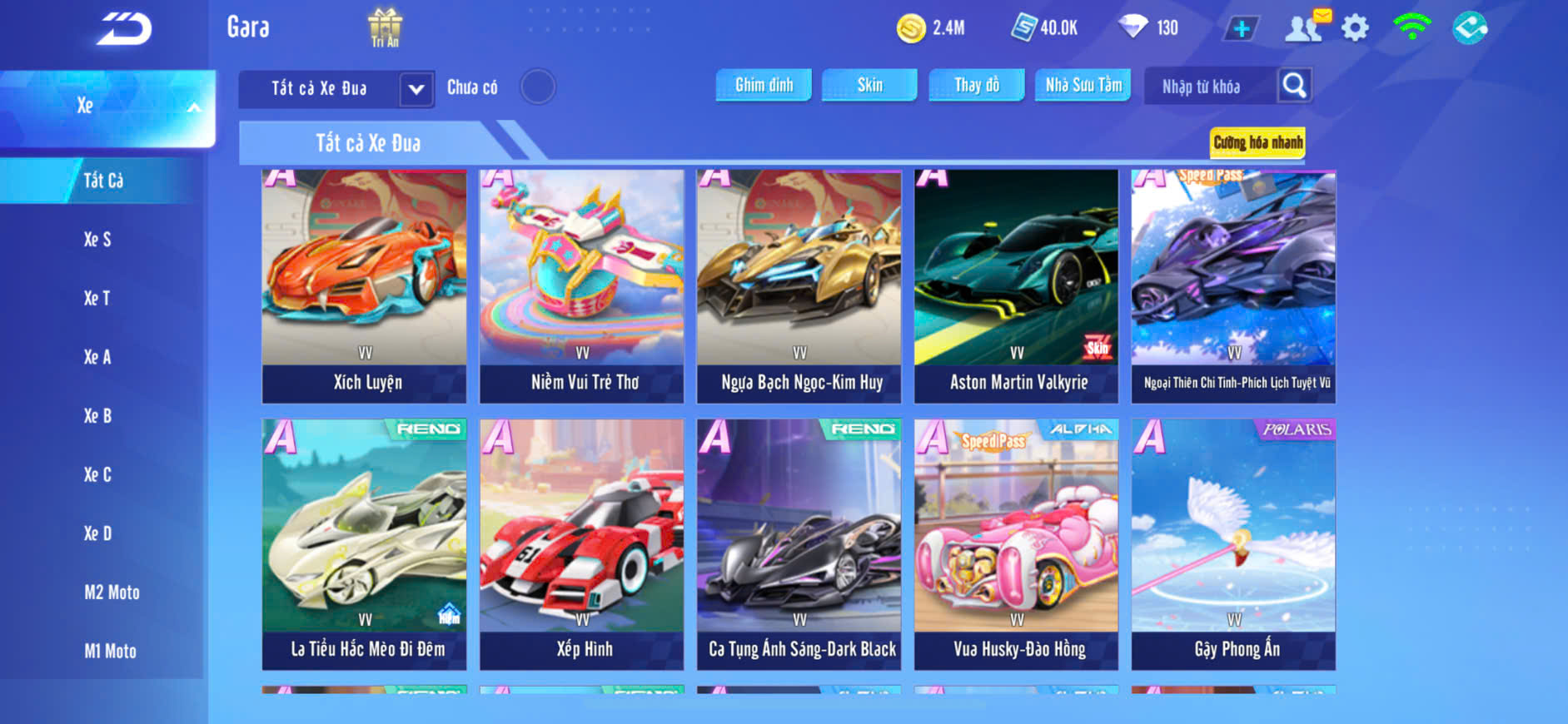Click the teal exchange icon at top right

(x=1470, y=27)
